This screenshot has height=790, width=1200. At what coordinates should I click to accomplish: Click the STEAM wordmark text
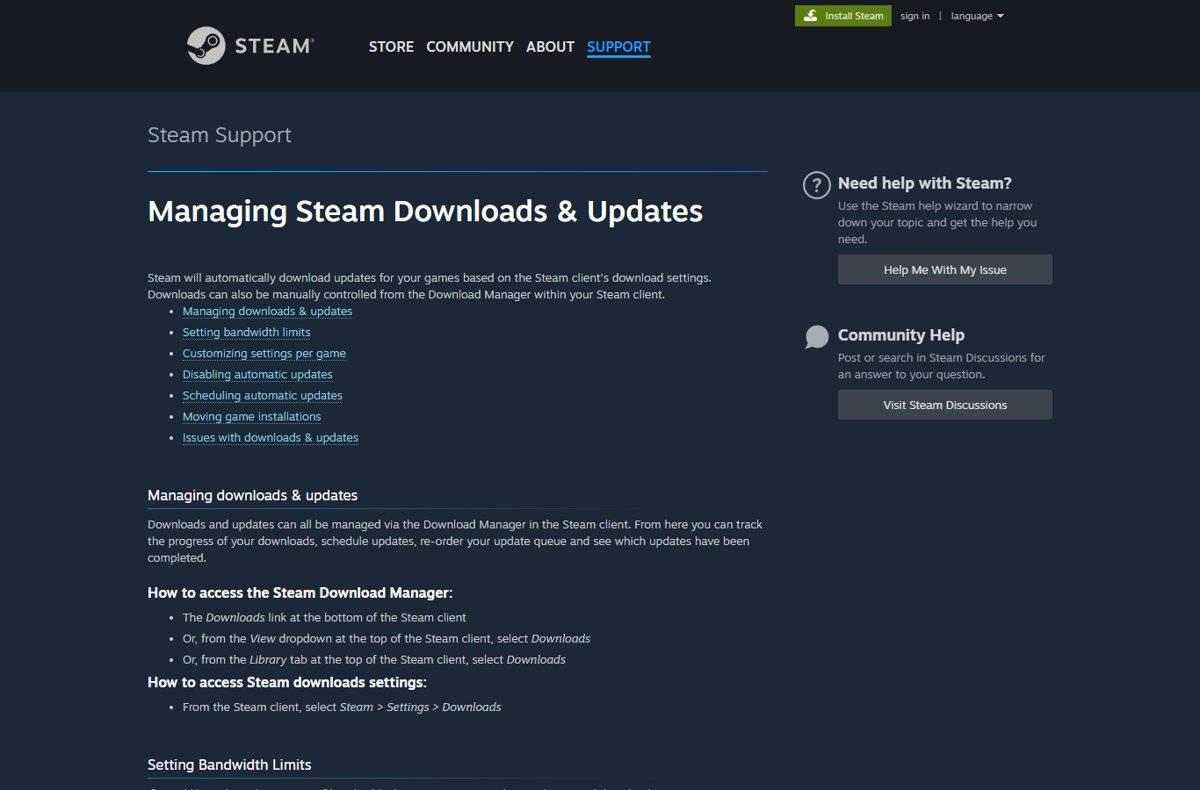274,46
